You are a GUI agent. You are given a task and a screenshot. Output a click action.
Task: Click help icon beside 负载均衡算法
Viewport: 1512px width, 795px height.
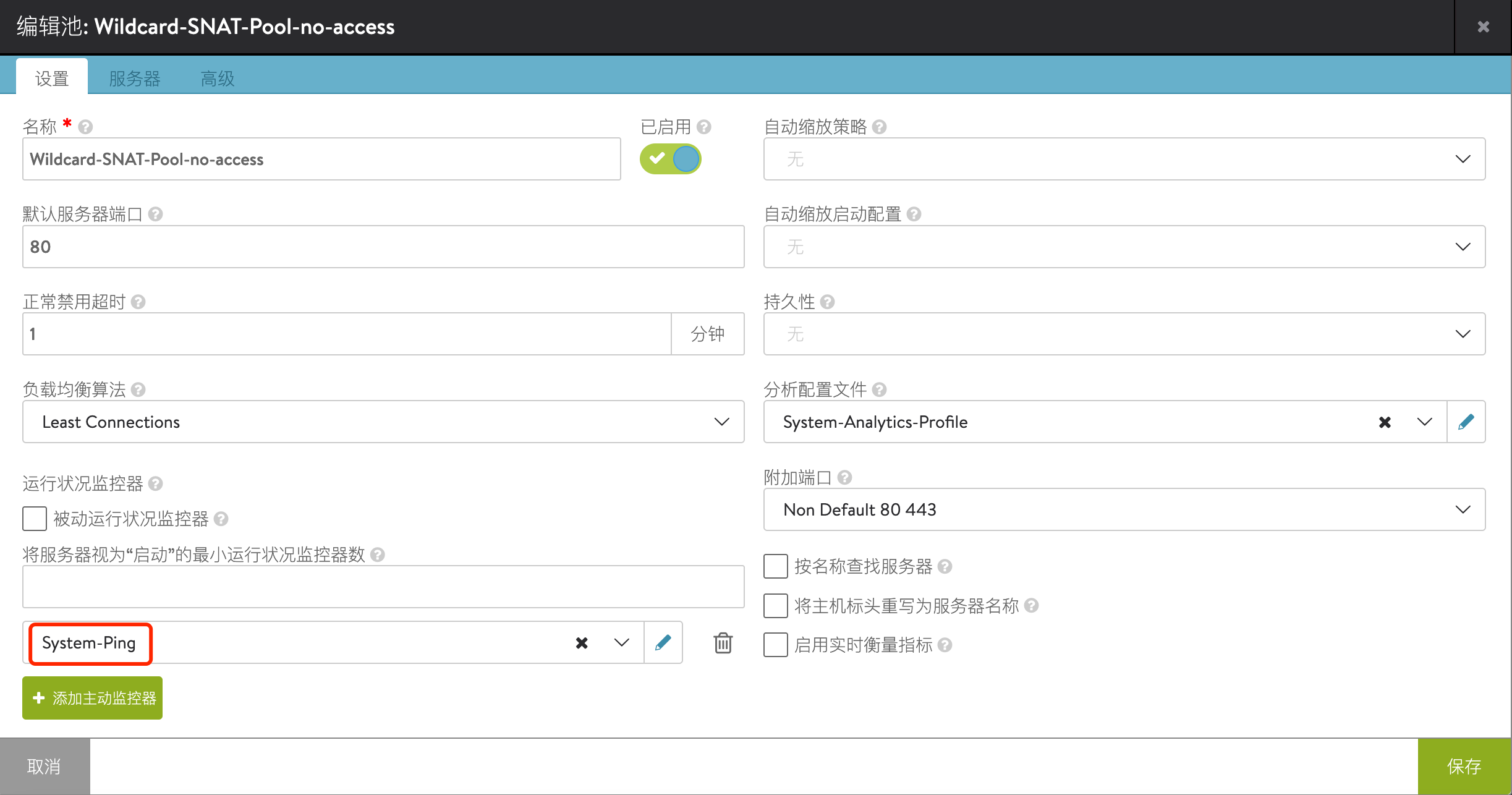click(x=138, y=389)
